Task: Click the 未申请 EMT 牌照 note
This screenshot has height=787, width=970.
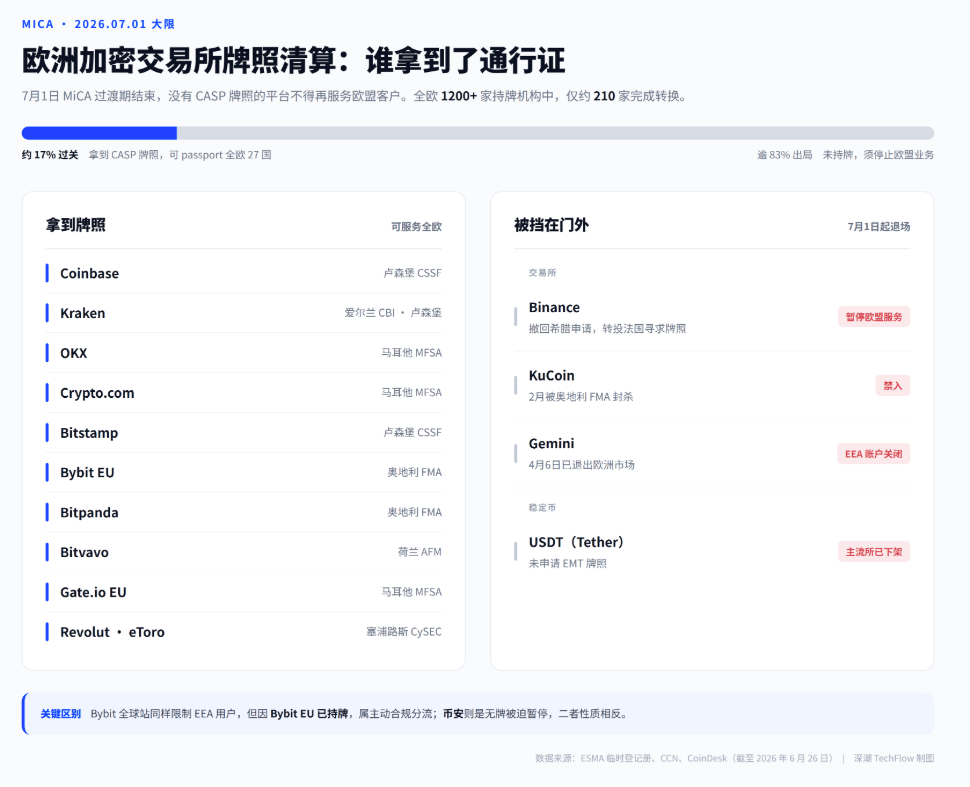Action: pos(568,564)
